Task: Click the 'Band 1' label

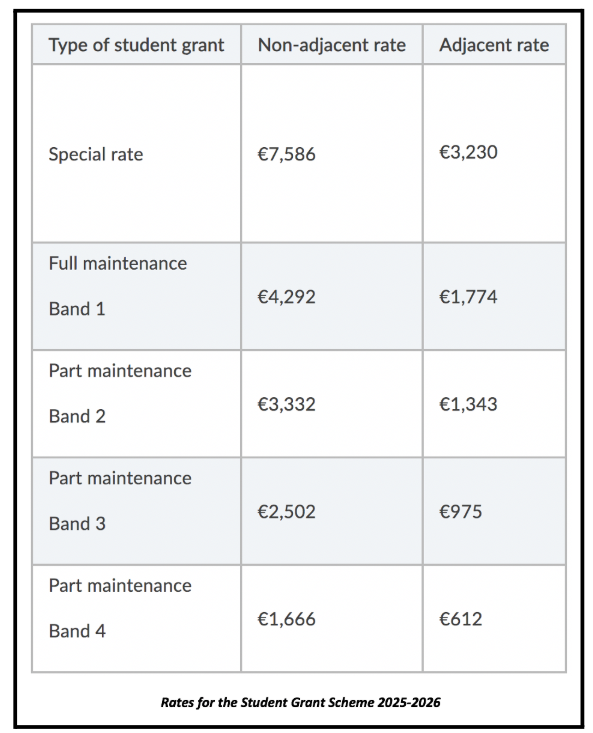Action: pos(77,309)
